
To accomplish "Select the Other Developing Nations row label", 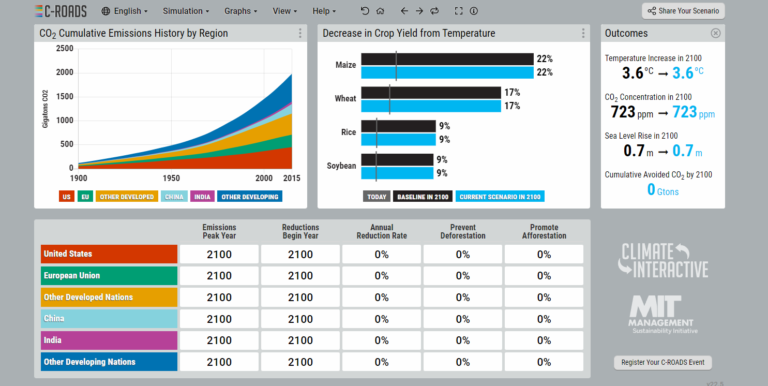I will [109, 362].
